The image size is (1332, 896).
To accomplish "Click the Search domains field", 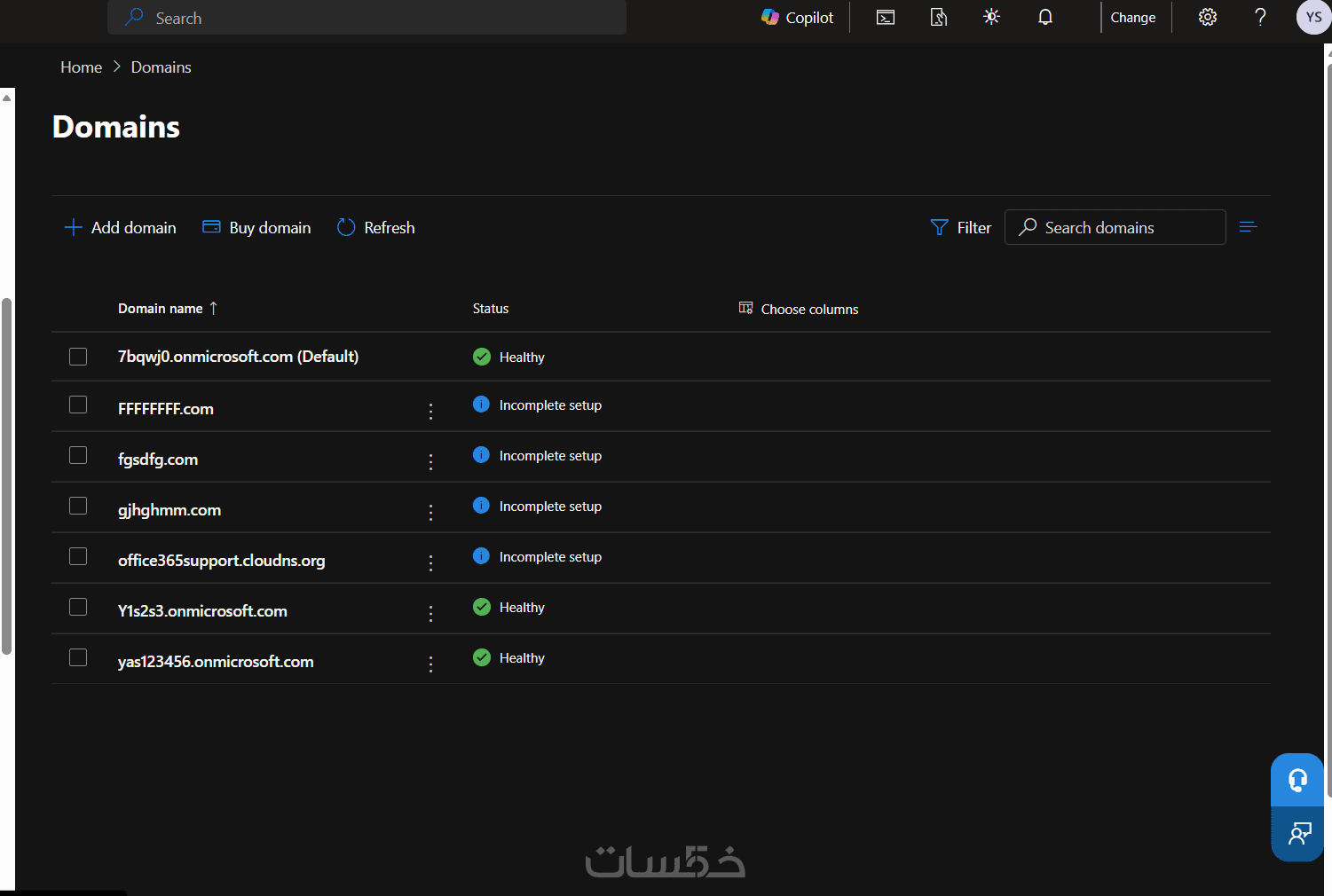I will pos(1115,227).
